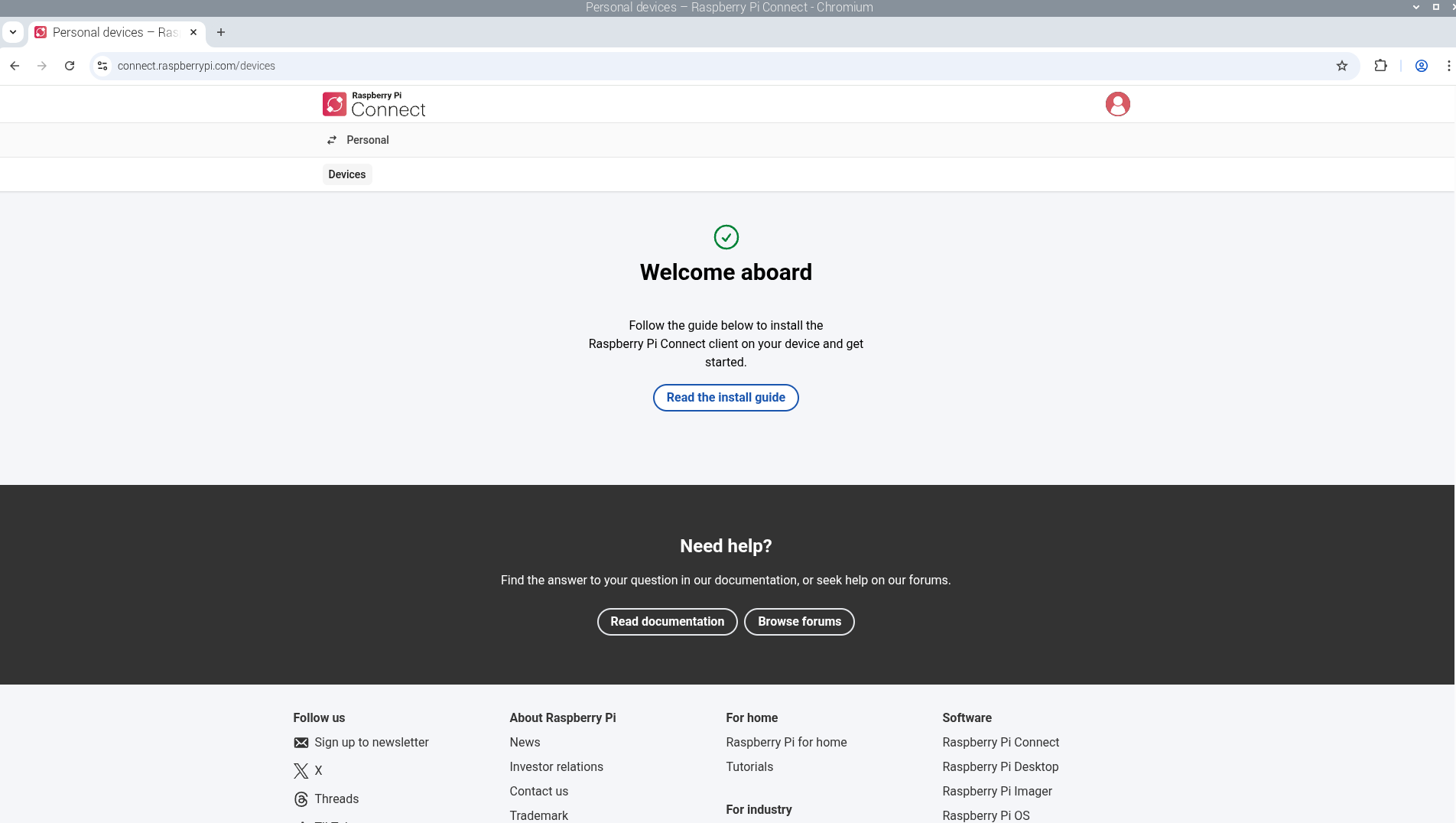1456x823 pixels.
Task: Open Raspberry Pi for home link
Action: coord(786,743)
